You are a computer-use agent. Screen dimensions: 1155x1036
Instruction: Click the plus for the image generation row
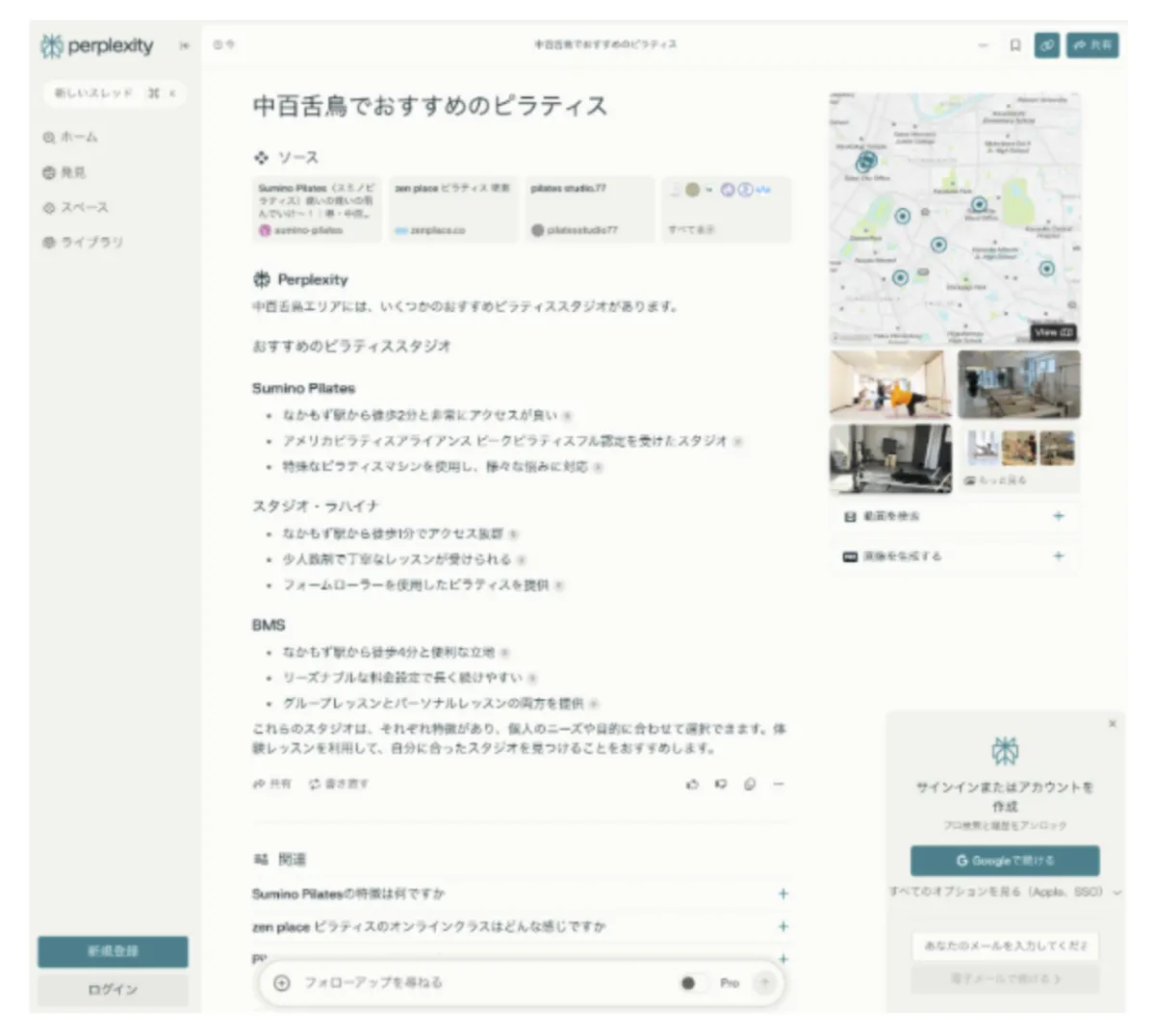pos(1059,556)
